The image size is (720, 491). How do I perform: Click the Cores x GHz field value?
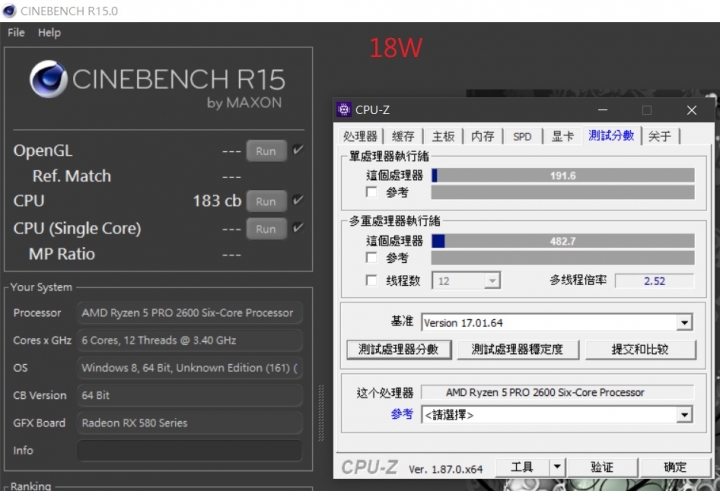click(x=190, y=340)
